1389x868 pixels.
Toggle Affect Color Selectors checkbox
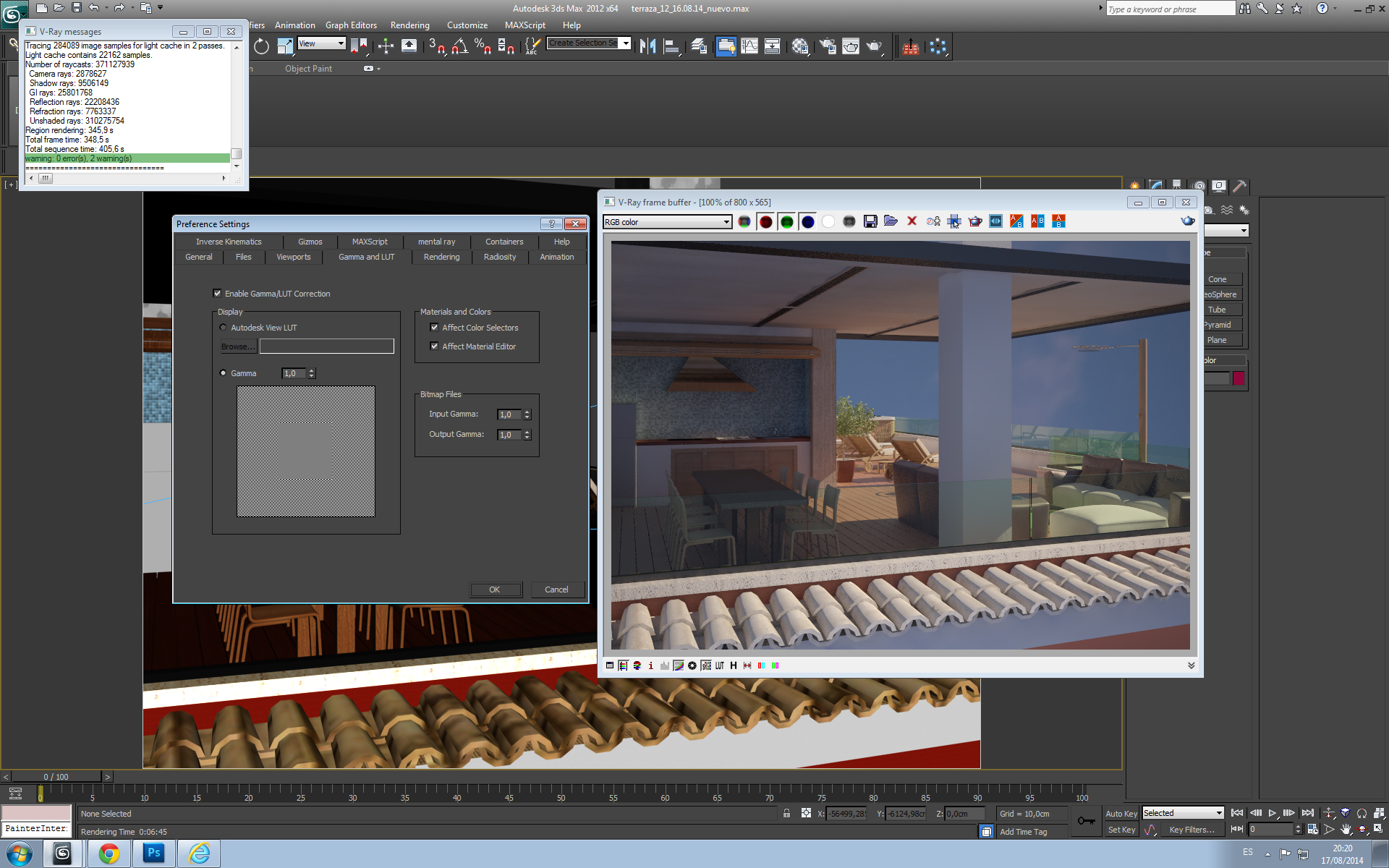tap(434, 328)
